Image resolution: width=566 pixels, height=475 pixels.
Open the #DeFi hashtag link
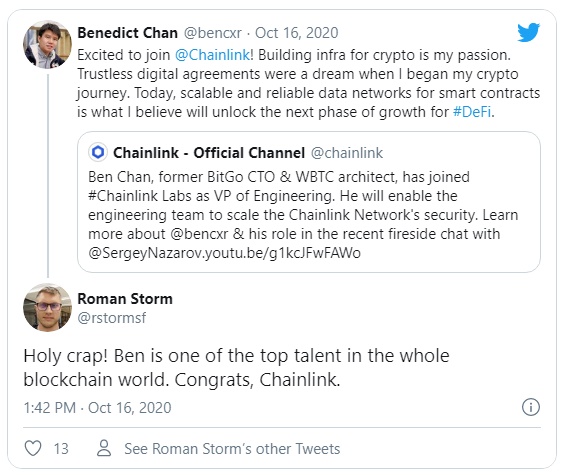coord(472,112)
